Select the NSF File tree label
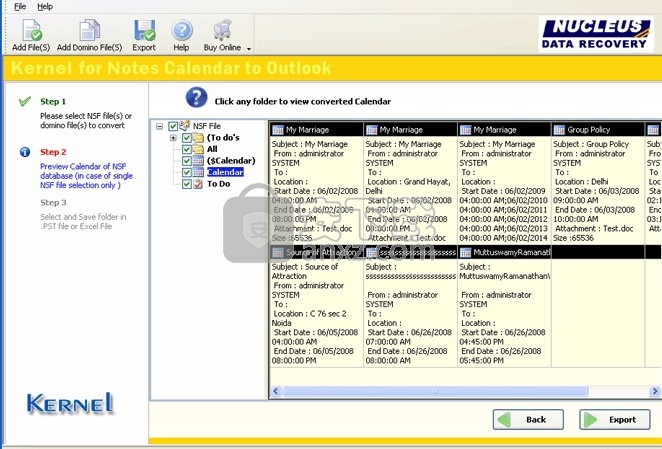Image resolution: width=662 pixels, height=449 pixels. tap(207, 126)
